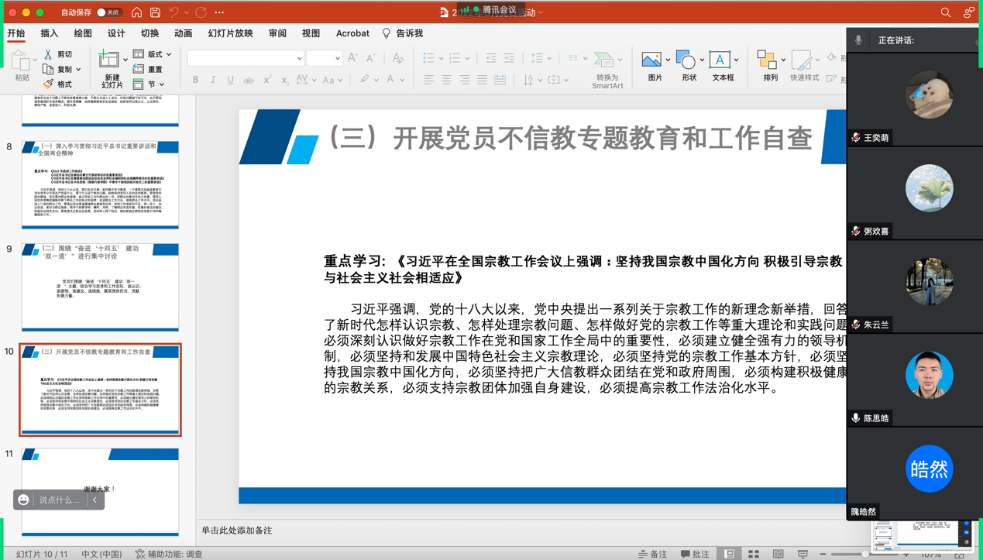Toggle Strikethrough formatting
This screenshot has height=560, width=983.
pos(249,80)
